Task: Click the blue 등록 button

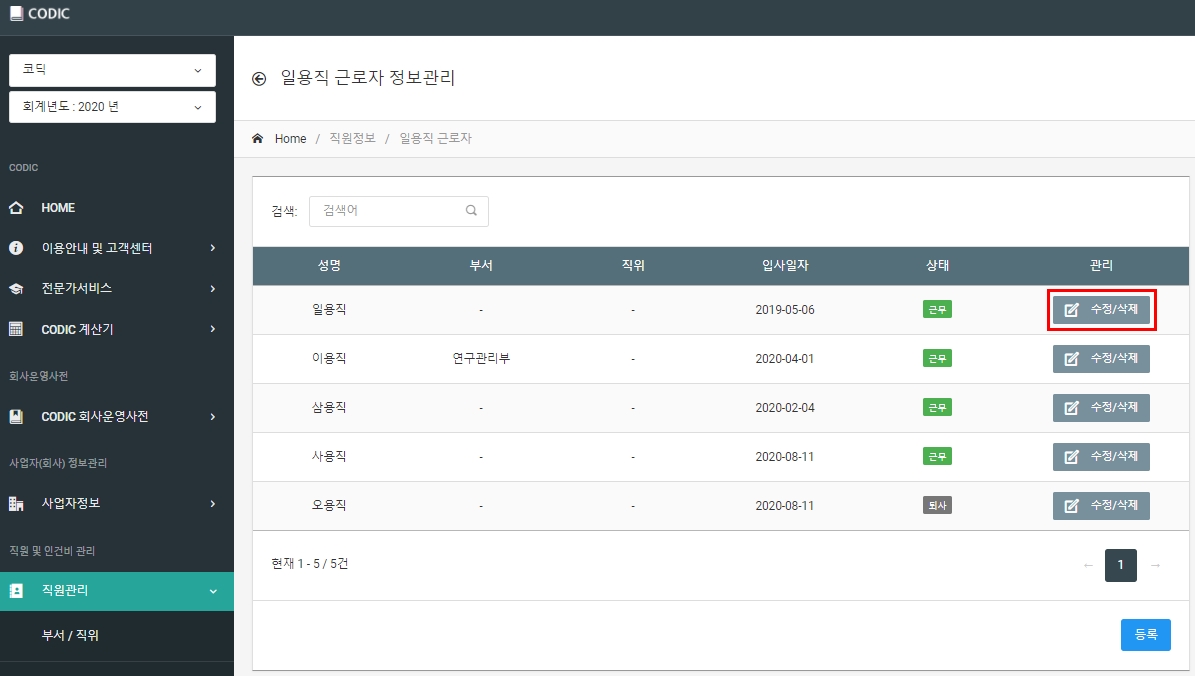Action: click(1145, 635)
